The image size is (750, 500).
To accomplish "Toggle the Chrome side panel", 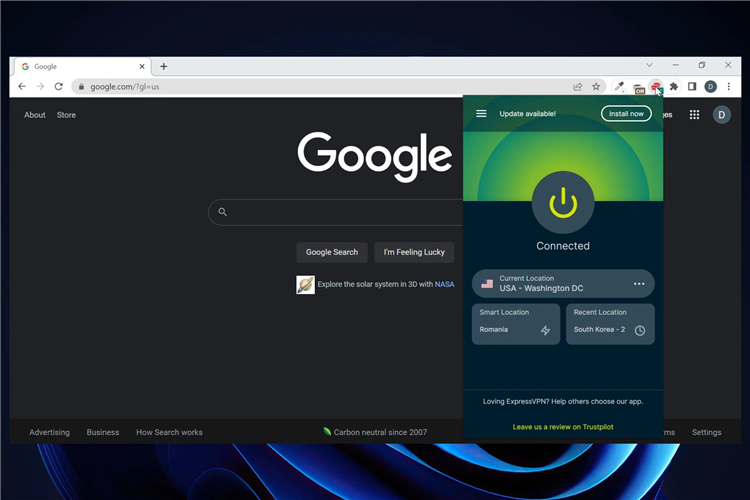I will 692,87.
